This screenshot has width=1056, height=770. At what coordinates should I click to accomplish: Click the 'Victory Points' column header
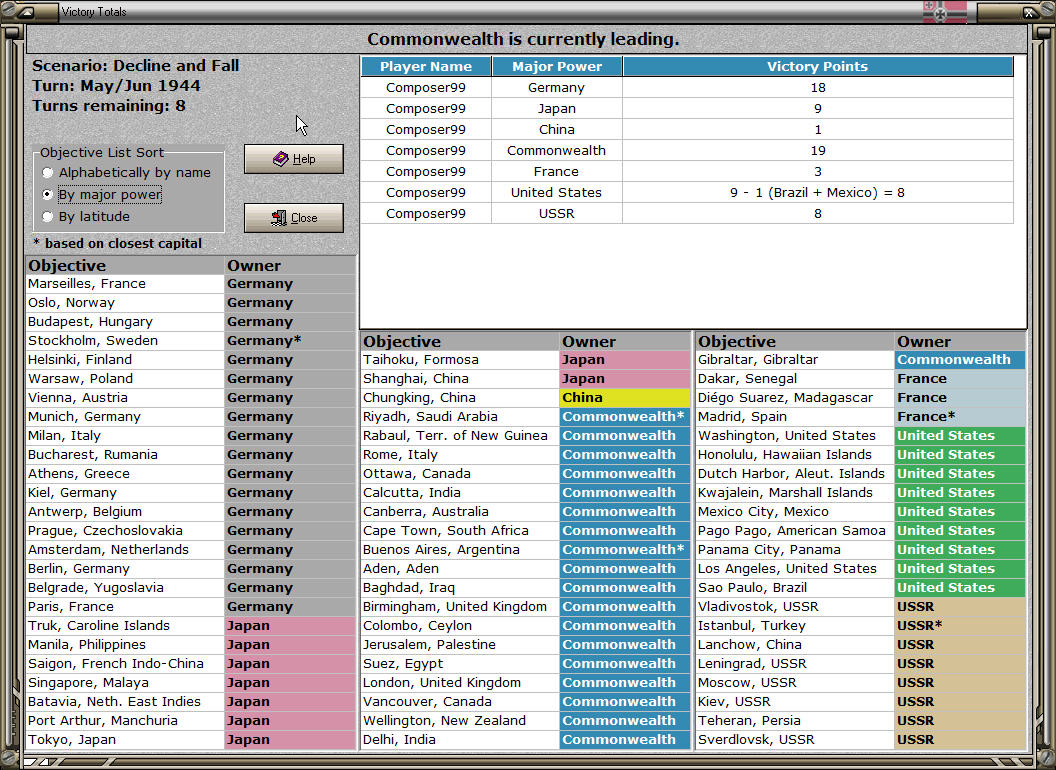(818, 66)
